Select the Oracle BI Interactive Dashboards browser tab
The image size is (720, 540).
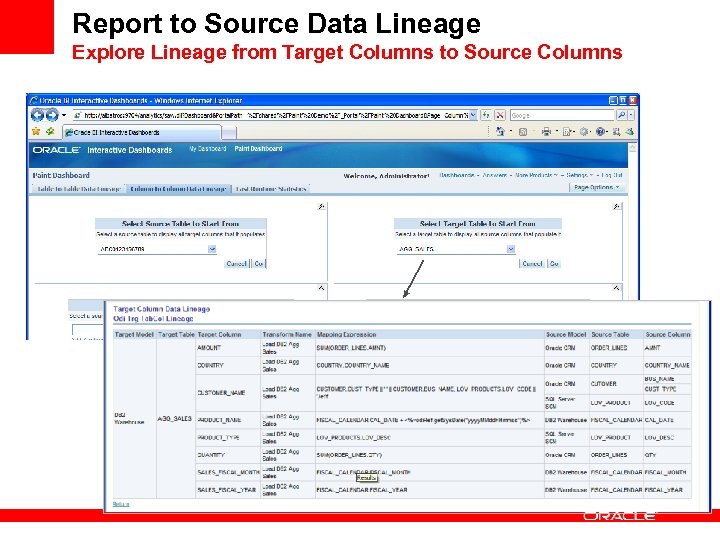point(141,132)
